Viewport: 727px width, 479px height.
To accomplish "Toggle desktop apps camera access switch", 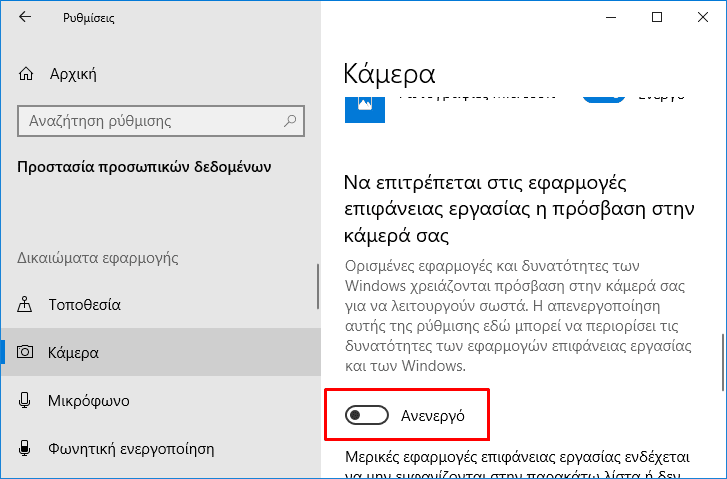I will pyautogui.click(x=367, y=415).
